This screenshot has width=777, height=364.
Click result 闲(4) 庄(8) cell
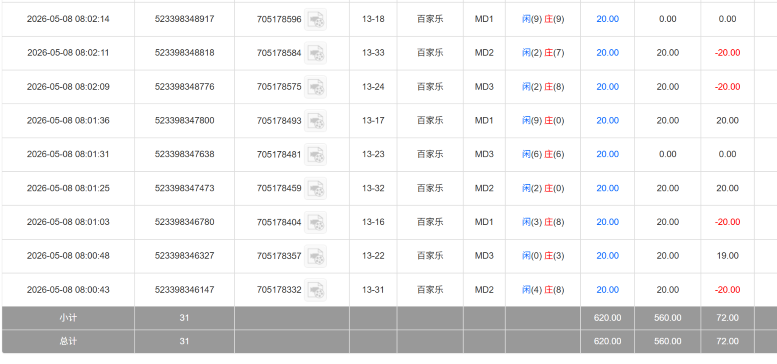pyautogui.click(x=543, y=290)
